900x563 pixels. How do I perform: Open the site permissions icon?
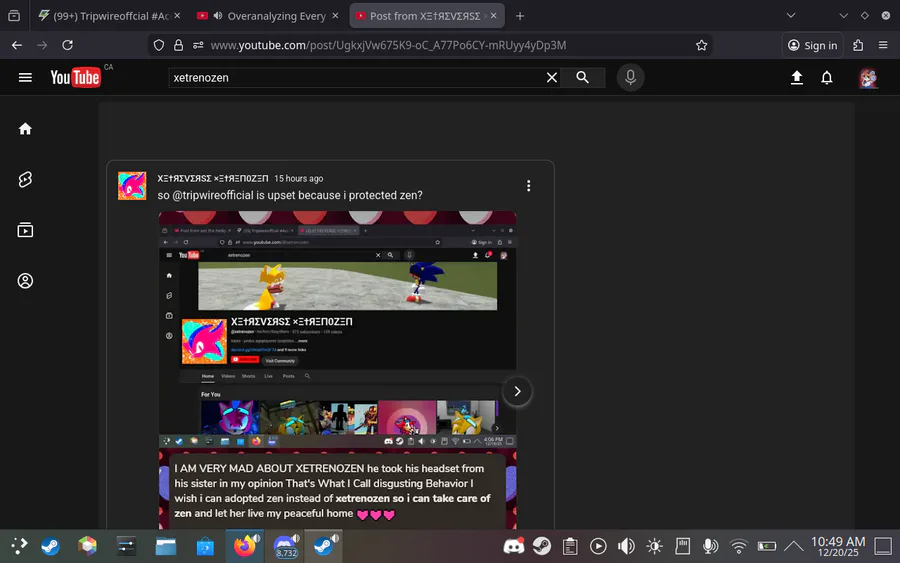[198, 45]
